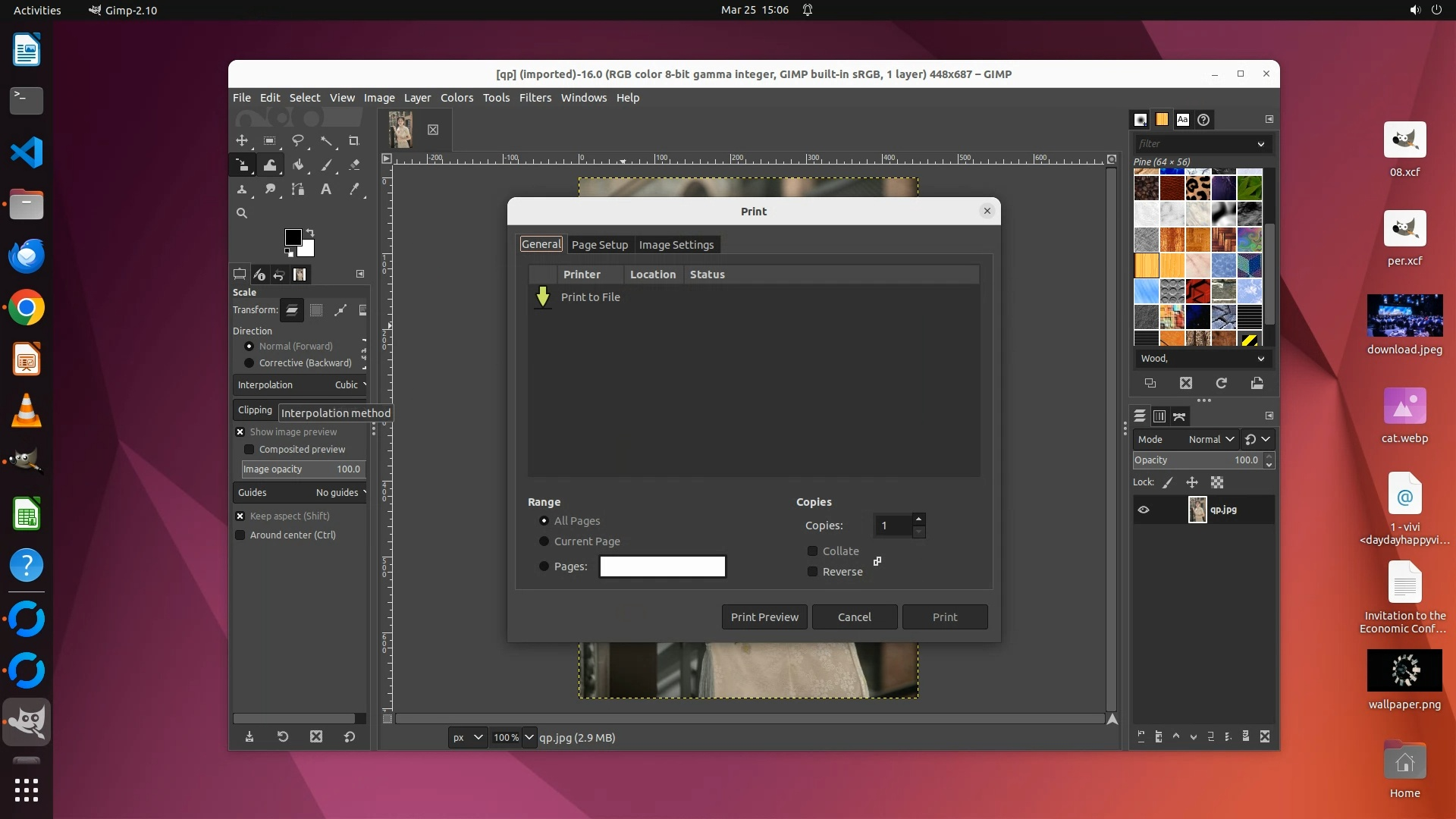Image resolution: width=1456 pixels, height=819 pixels.
Task: Select the Crop tool in toolbox
Action: (353, 141)
